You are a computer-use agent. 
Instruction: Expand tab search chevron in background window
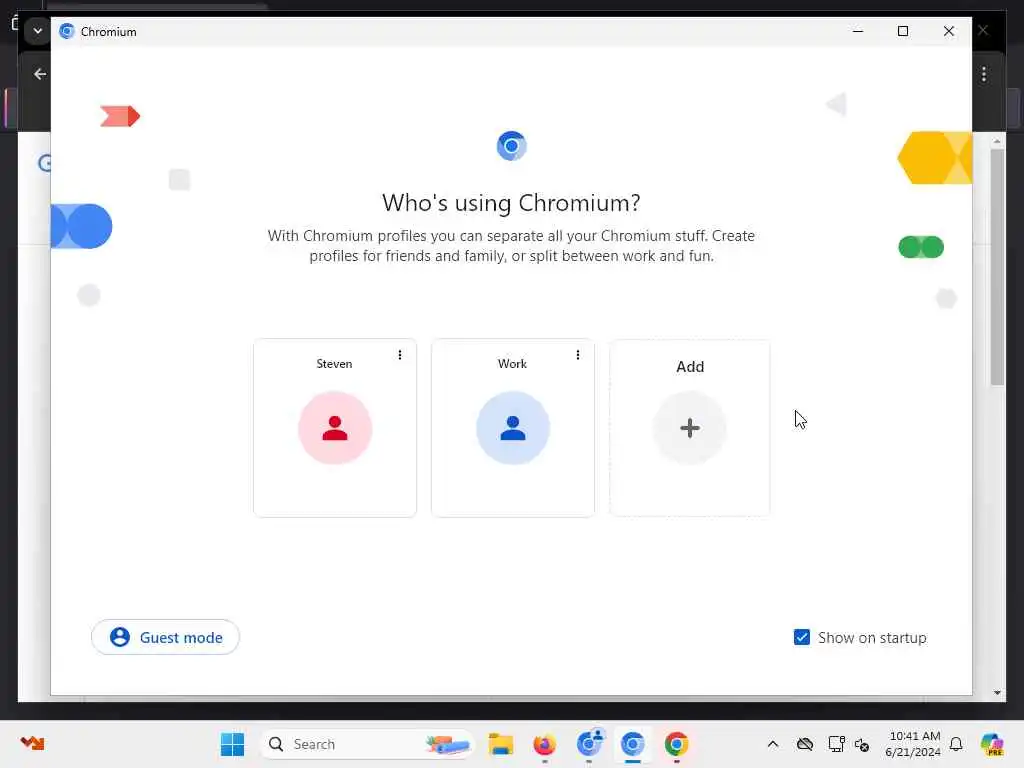point(37,31)
